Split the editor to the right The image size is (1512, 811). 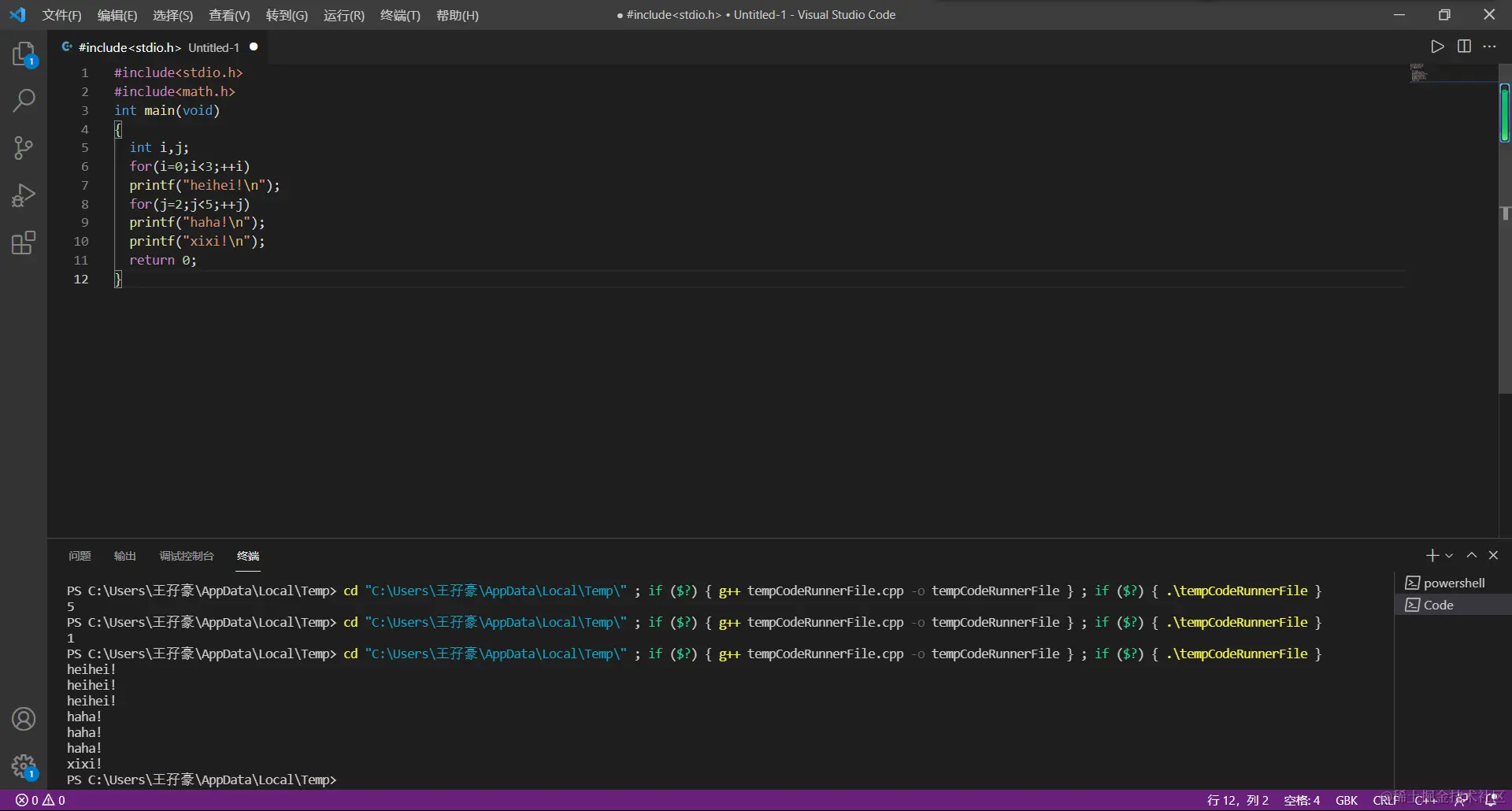point(1464,46)
